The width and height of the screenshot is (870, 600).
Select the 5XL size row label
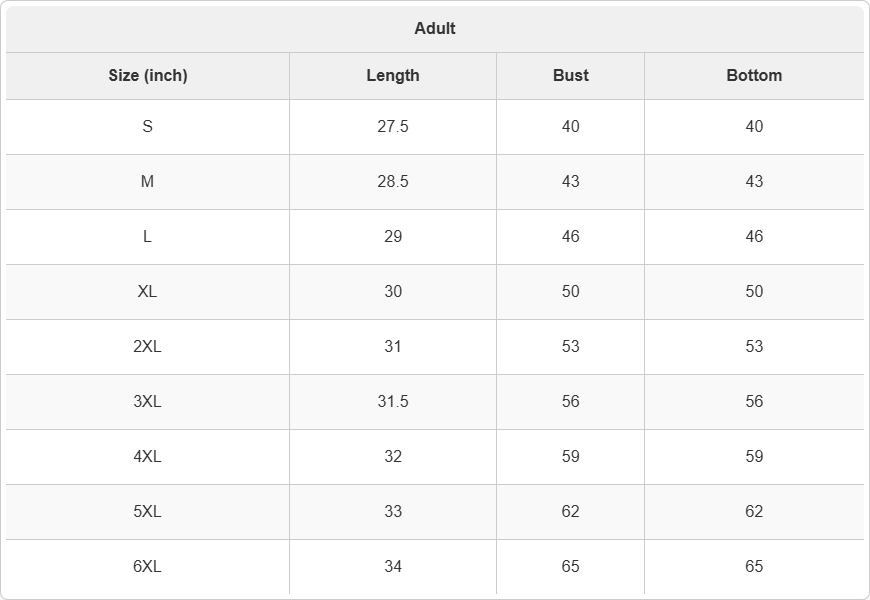(x=148, y=511)
